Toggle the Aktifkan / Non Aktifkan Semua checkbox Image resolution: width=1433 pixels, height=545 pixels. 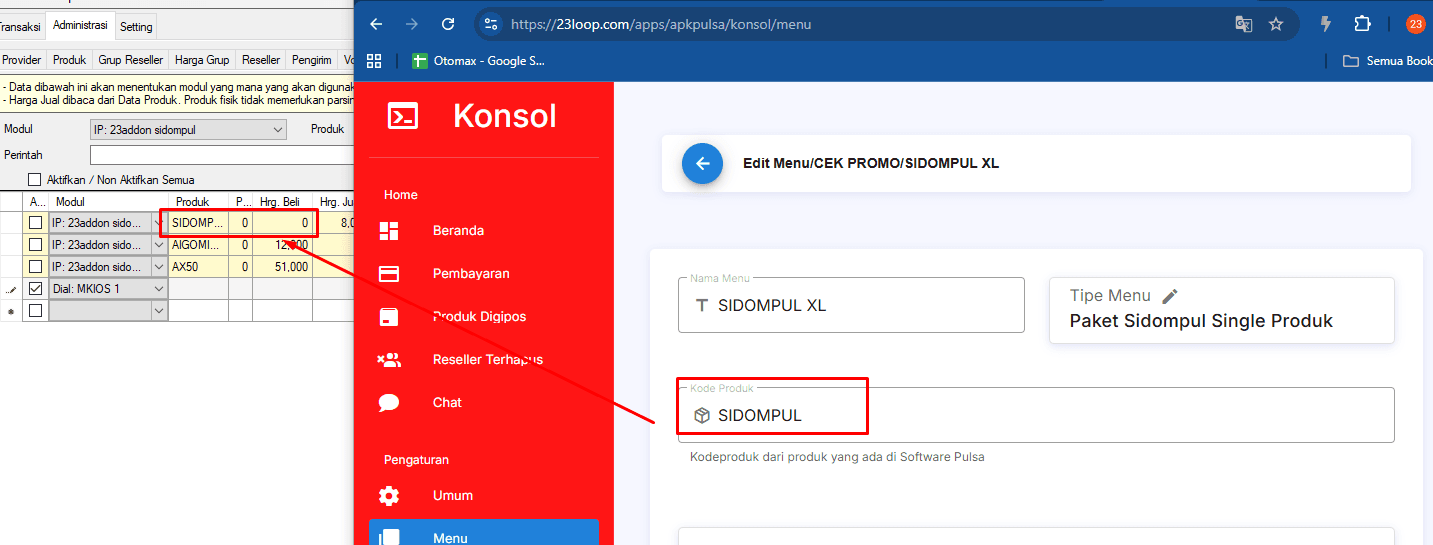point(35,180)
